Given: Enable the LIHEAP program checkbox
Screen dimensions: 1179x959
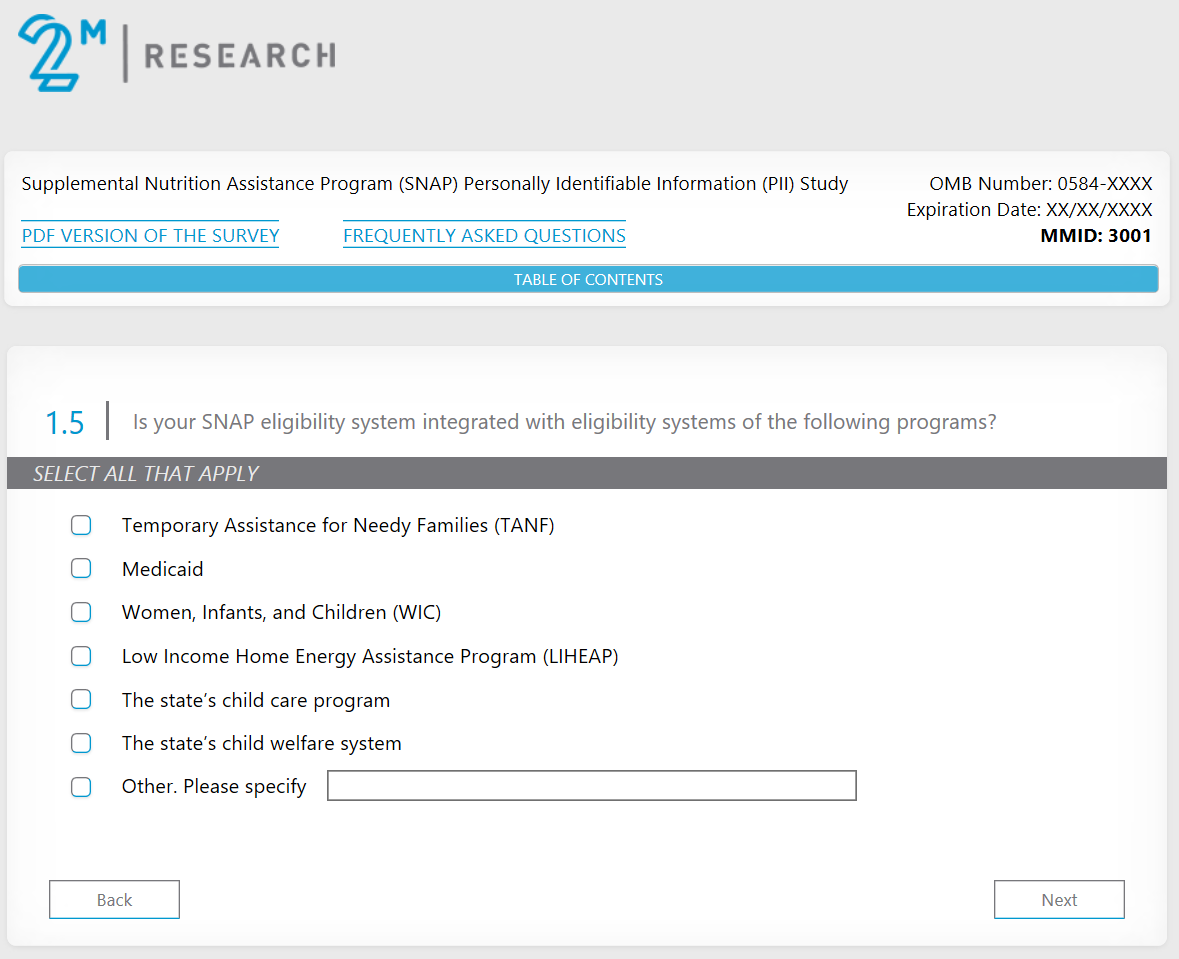Looking at the screenshot, I should [x=81, y=656].
